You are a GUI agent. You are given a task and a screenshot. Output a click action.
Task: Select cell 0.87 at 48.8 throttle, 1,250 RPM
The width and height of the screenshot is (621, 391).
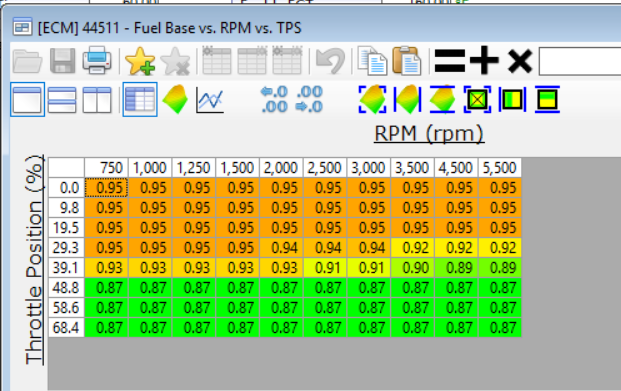[x=194, y=288]
